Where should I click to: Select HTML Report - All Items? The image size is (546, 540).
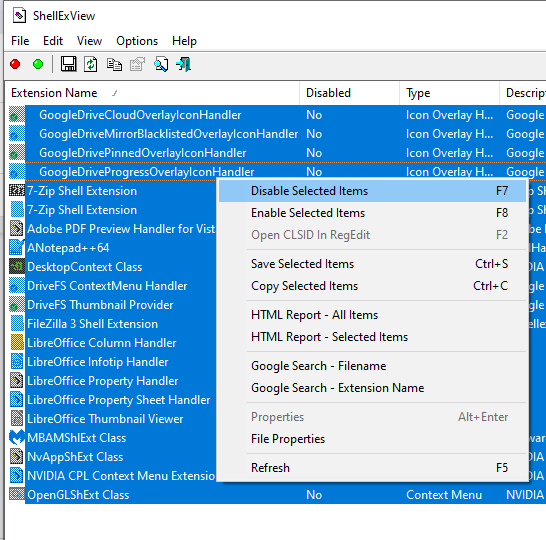point(372,315)
